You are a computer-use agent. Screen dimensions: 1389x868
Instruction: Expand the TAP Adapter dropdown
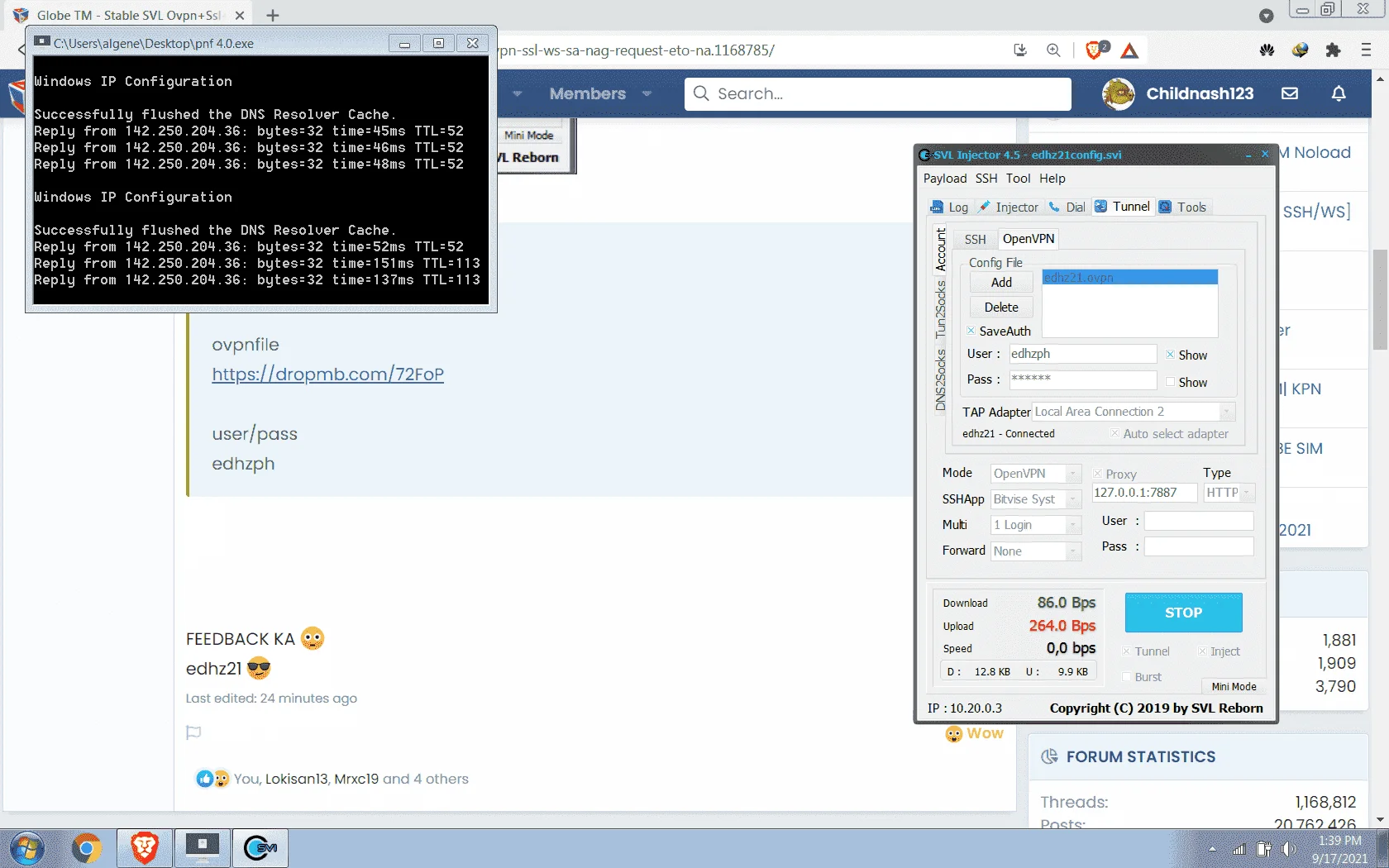[x=1227, y=412]
